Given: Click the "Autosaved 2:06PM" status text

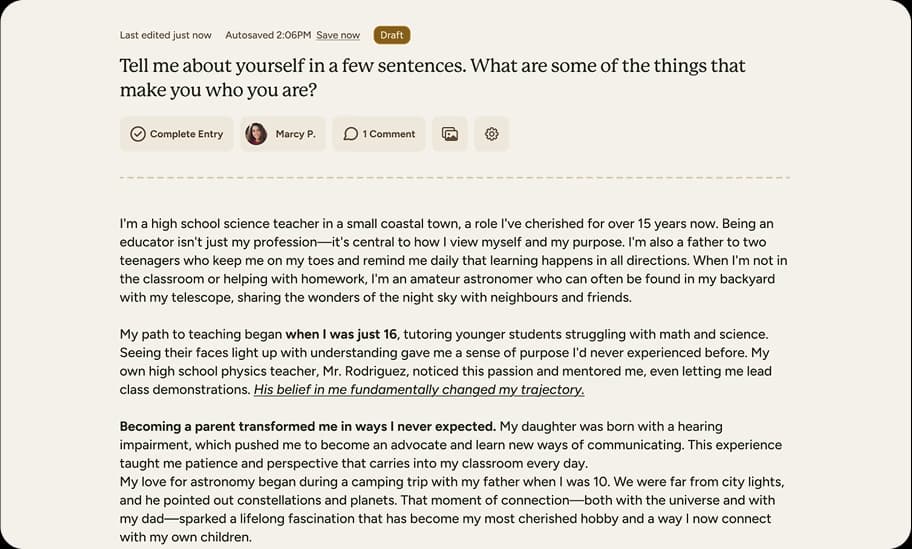Looking at the screenshot, I should click(267, 35).
